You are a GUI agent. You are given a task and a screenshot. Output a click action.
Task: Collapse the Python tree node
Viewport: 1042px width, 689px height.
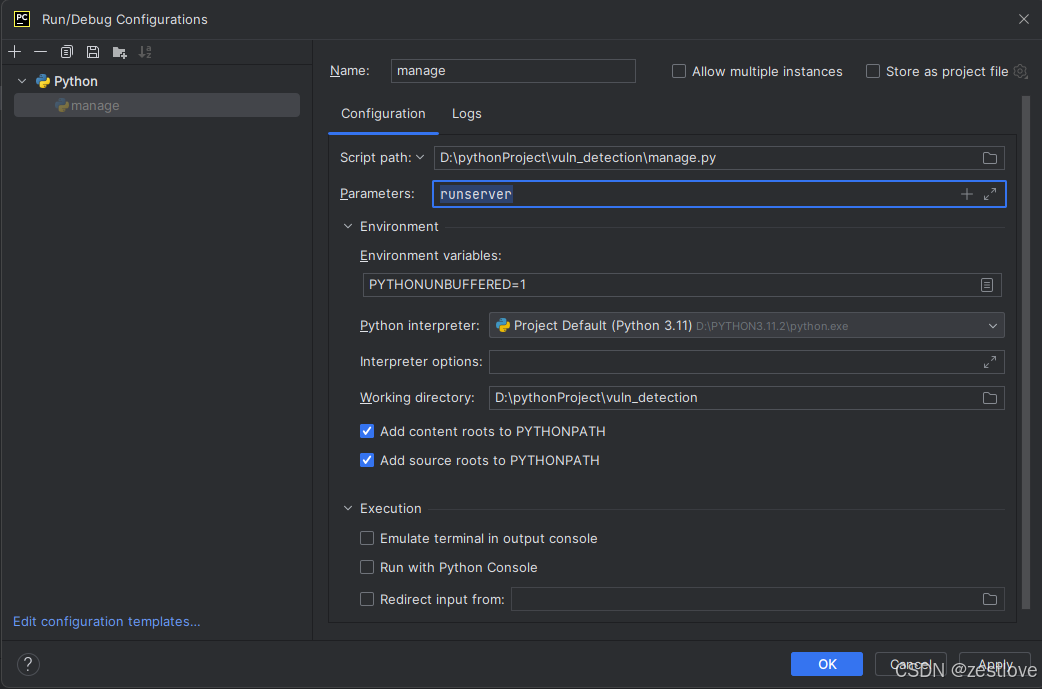(x=22, y=81)
